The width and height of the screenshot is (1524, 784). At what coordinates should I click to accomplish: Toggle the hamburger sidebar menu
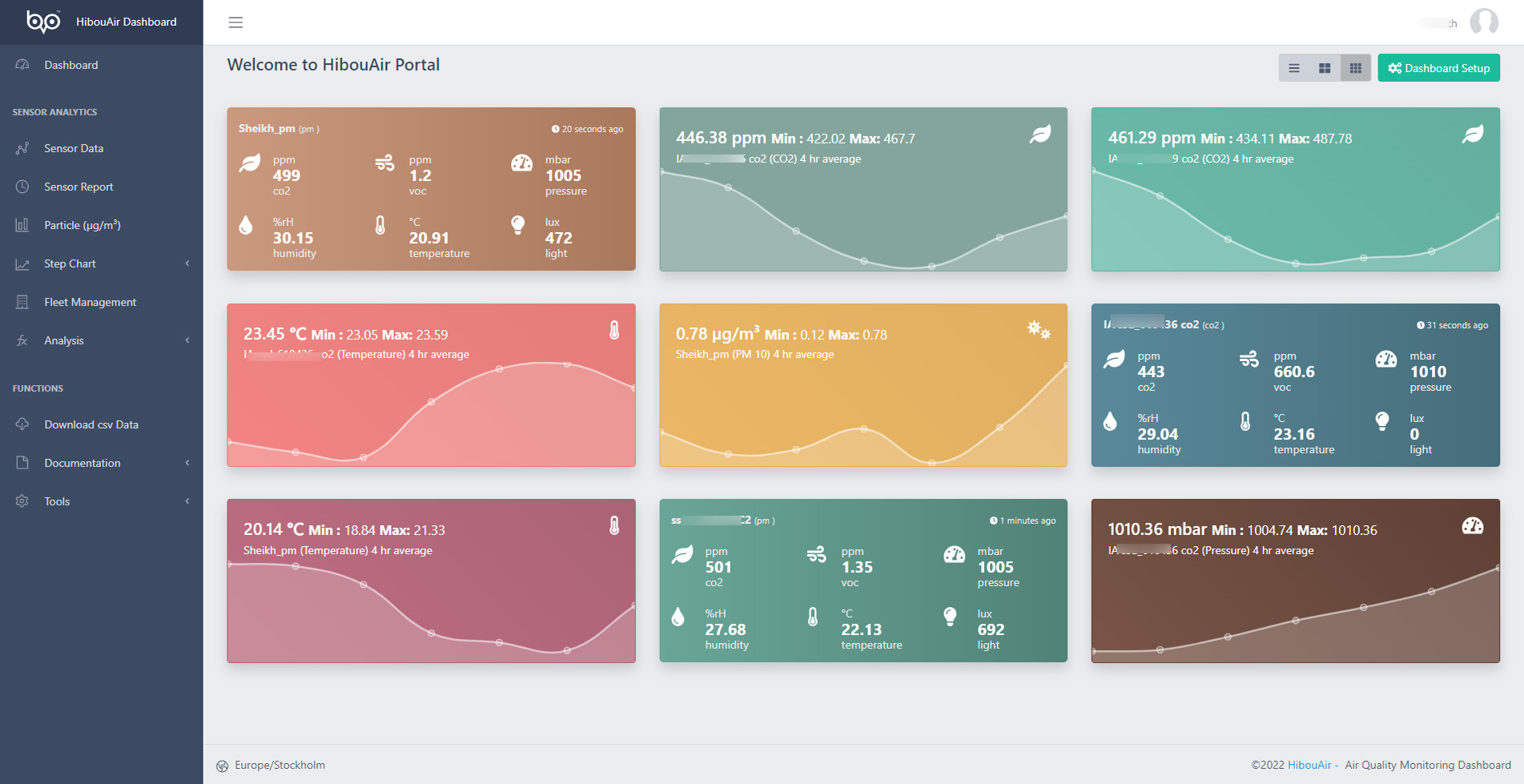click(235, 22)
